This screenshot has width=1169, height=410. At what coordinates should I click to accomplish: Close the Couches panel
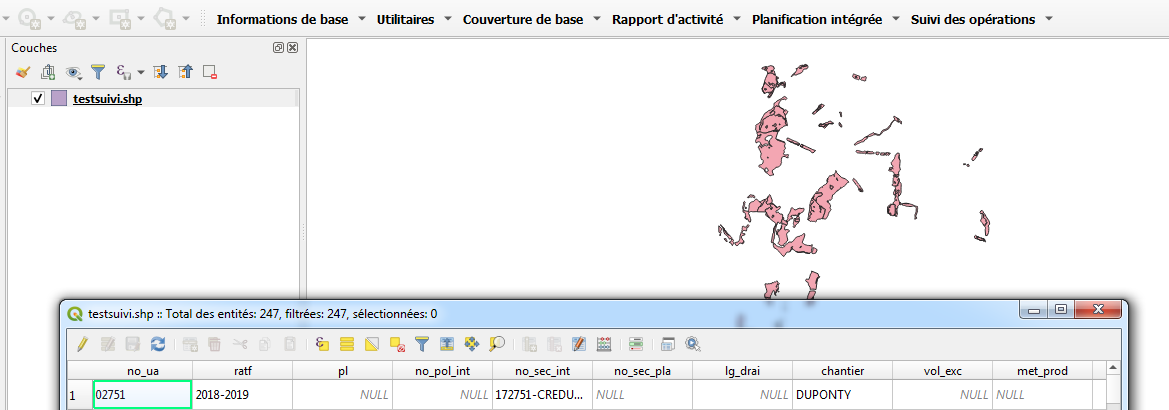point(292,48)
